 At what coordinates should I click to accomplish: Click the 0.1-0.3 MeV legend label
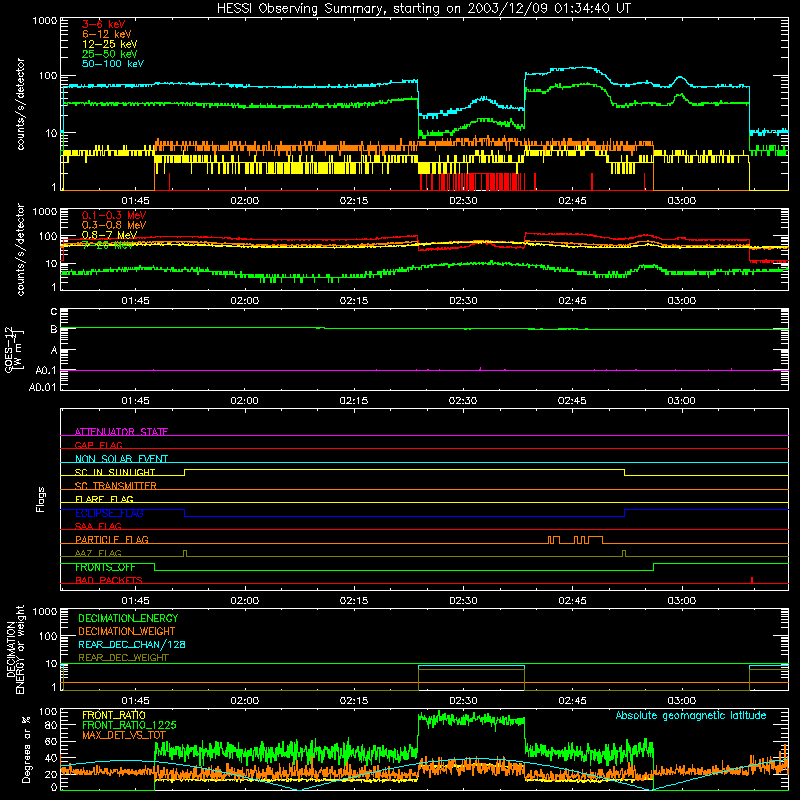point(114,215)
